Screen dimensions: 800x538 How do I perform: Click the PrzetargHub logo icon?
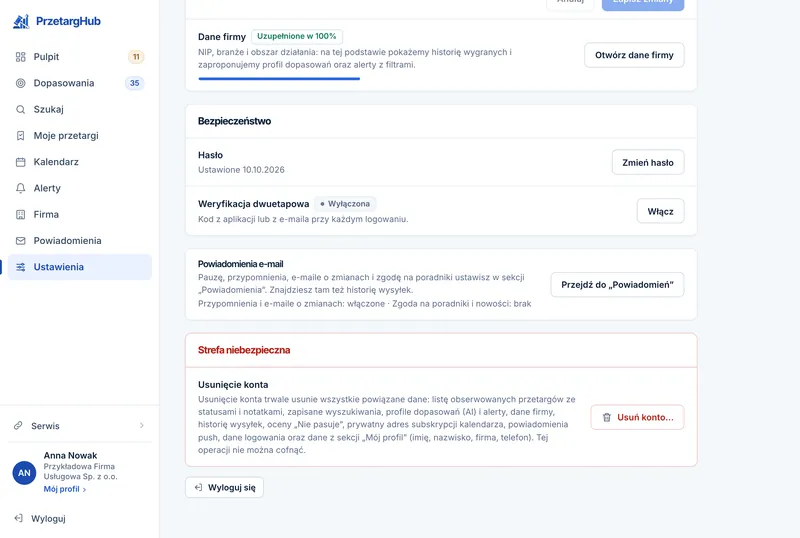pyautogui.click(x=21, y=21)
